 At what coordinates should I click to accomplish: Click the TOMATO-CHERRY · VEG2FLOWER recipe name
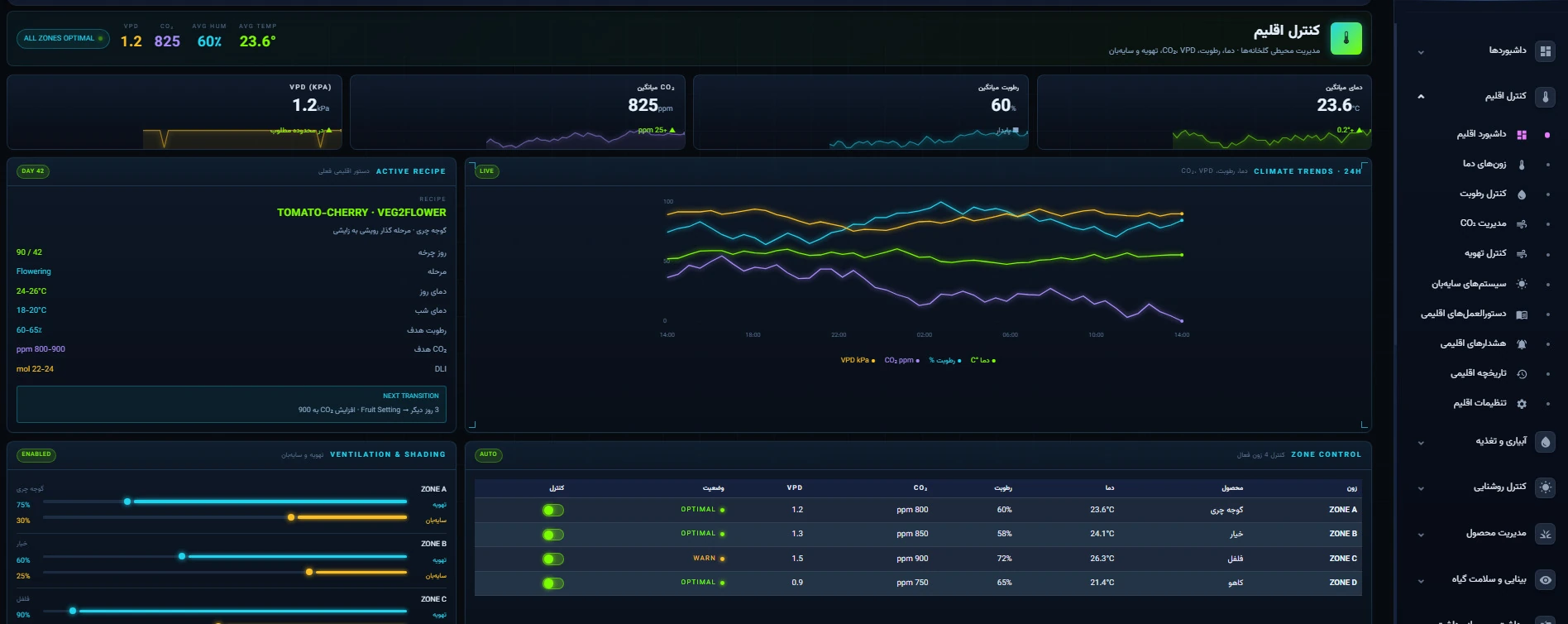[361, 213]
